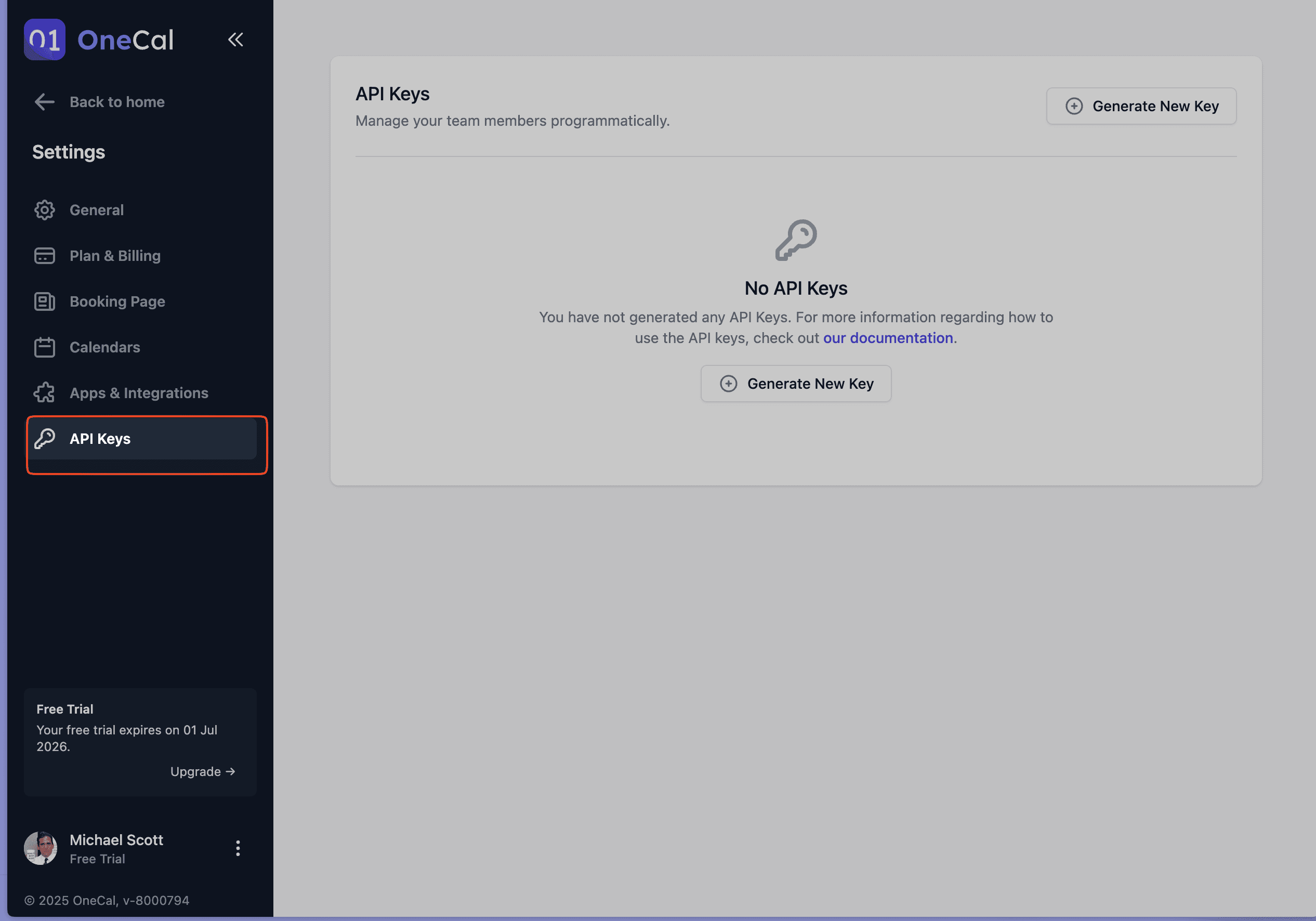Click the OneCal logo icon
This screenshot has width=1316, height=921.
[44, 40]
